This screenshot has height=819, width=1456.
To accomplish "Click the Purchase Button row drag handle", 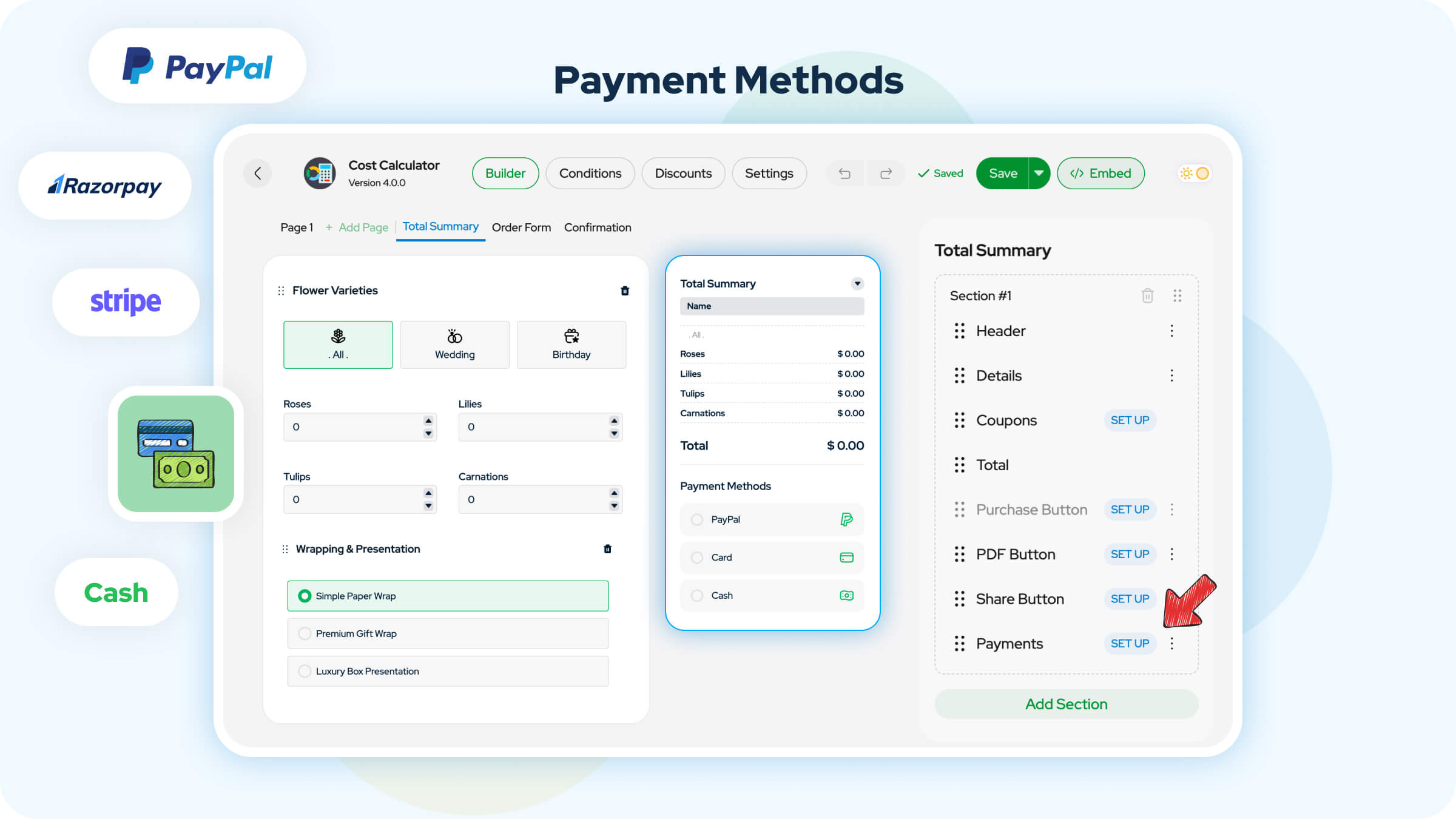I will (959, 510).
